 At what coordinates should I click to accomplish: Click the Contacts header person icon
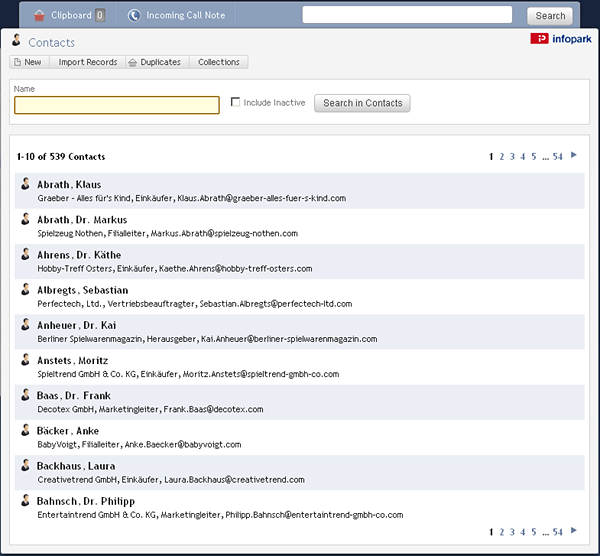tap(16, 40)
